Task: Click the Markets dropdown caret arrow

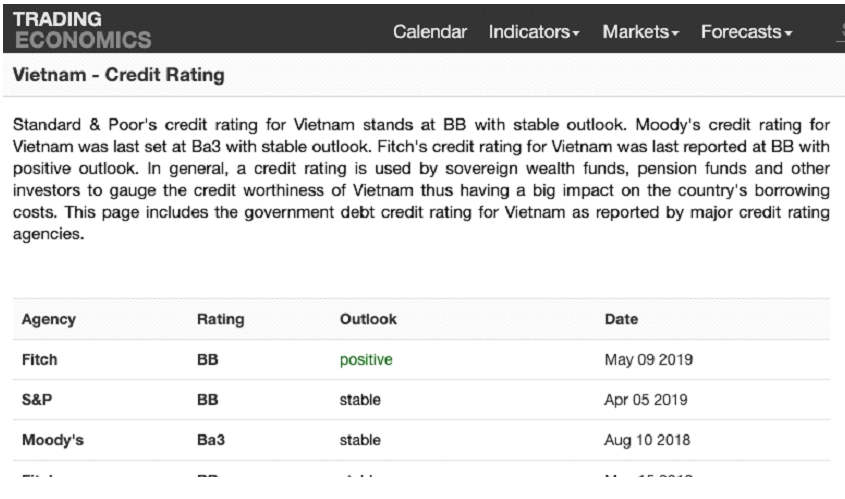Action: click(675, 33)
